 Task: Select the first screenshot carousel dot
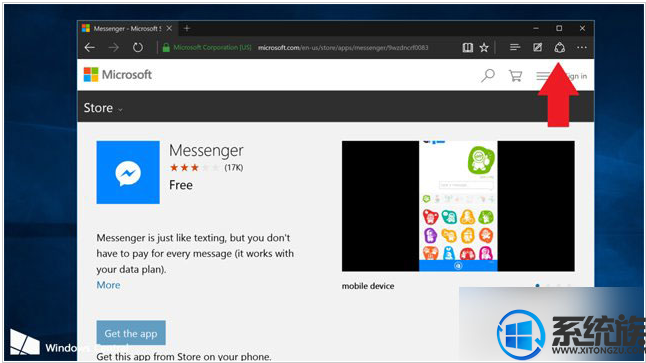[x=537, y=285]
